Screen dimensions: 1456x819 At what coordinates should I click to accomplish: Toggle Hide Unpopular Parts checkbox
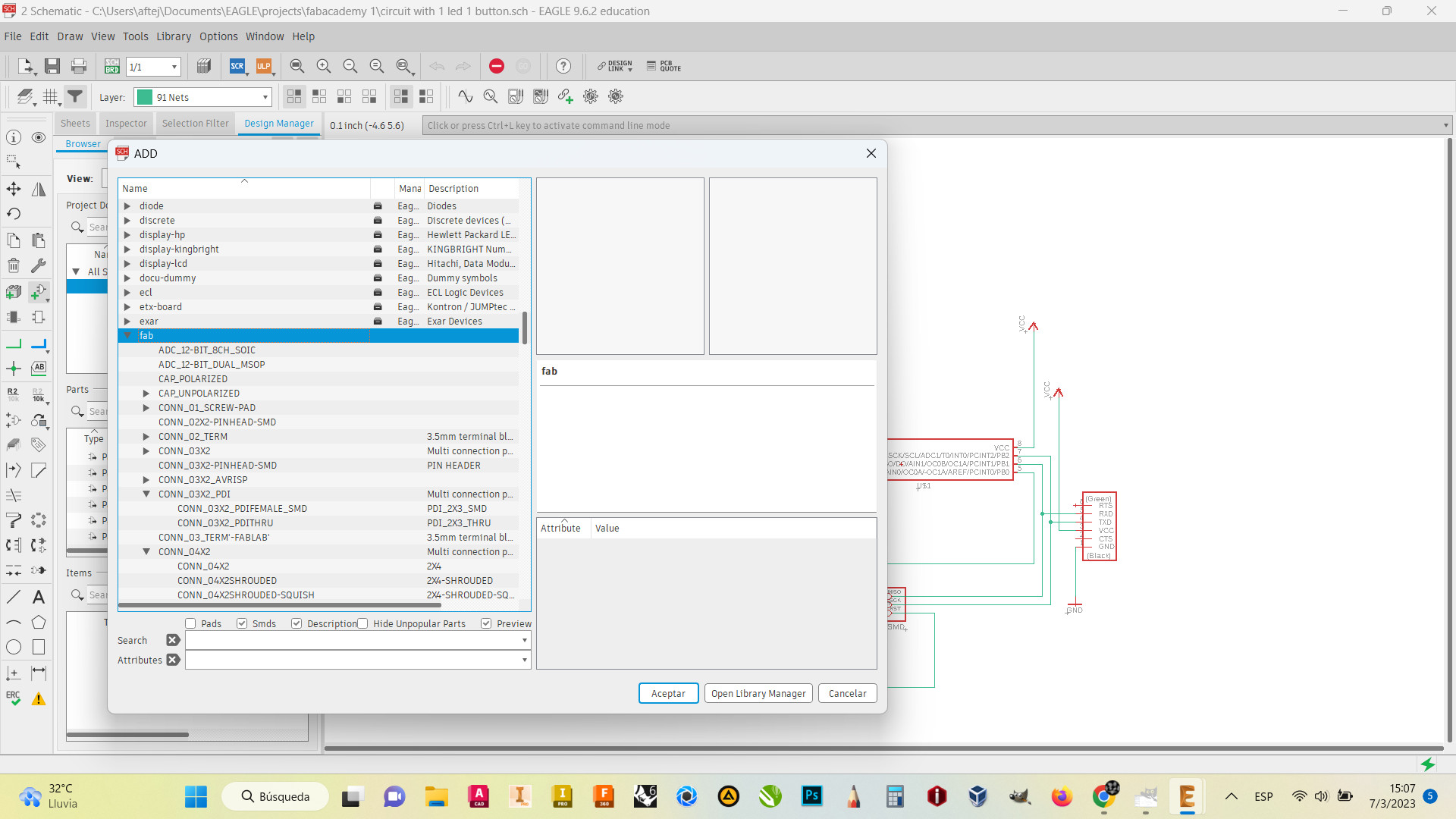coord(362,623)
